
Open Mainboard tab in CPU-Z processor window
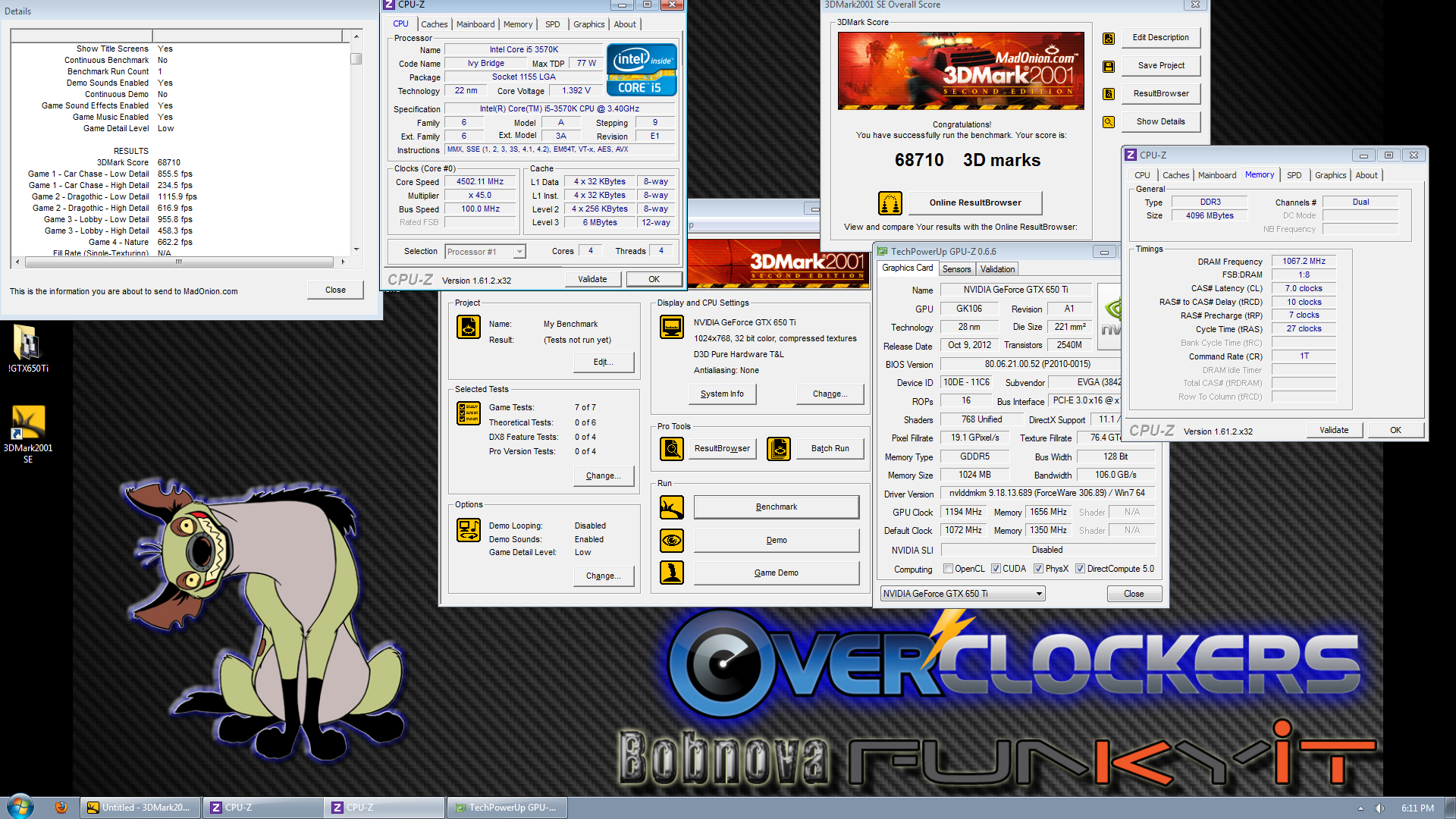tap(475, 24)
